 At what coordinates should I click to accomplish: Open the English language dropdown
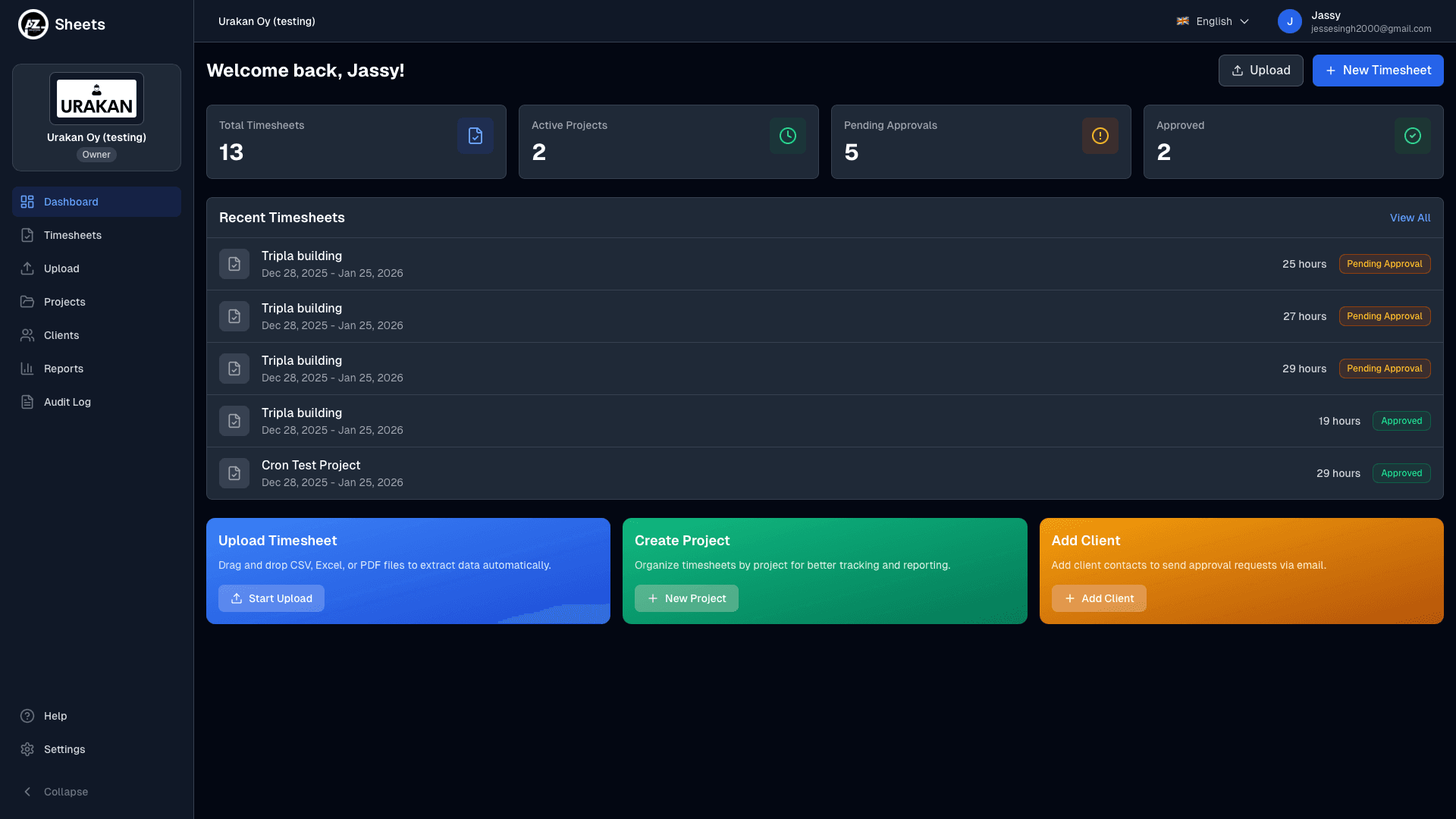click(x=1213, y=21)
